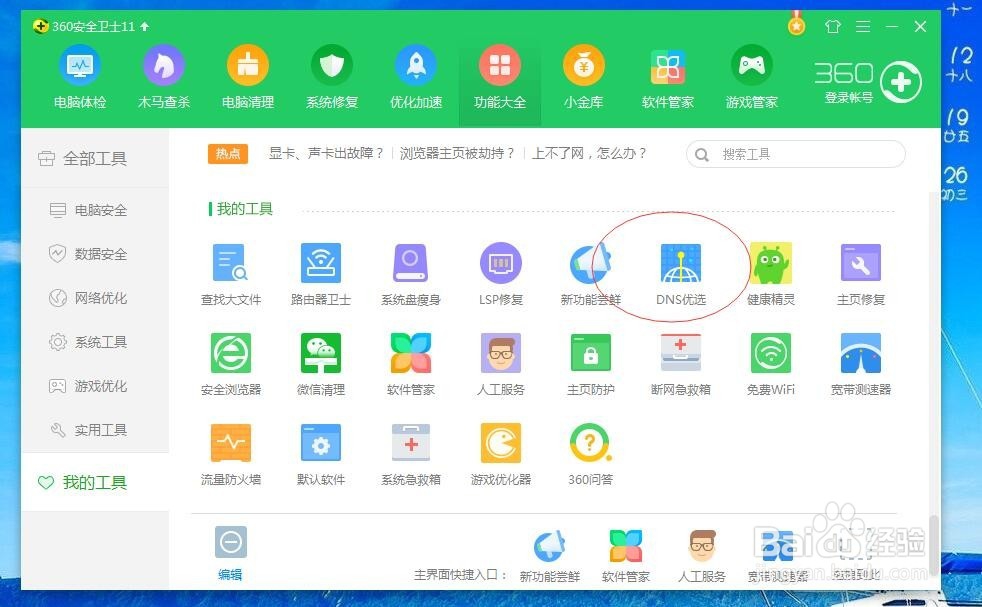
Task: Start a 木马查杀 trojan scan
Action: (163, 75)
